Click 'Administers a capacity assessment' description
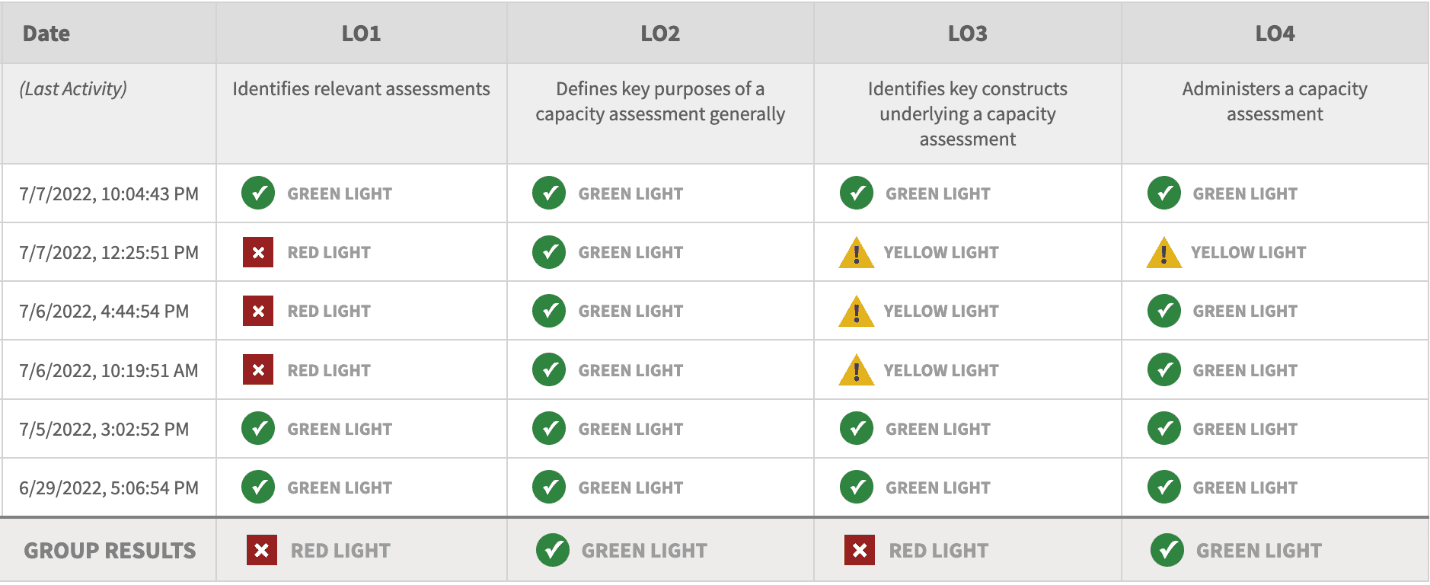 (x=1274, y=101)
